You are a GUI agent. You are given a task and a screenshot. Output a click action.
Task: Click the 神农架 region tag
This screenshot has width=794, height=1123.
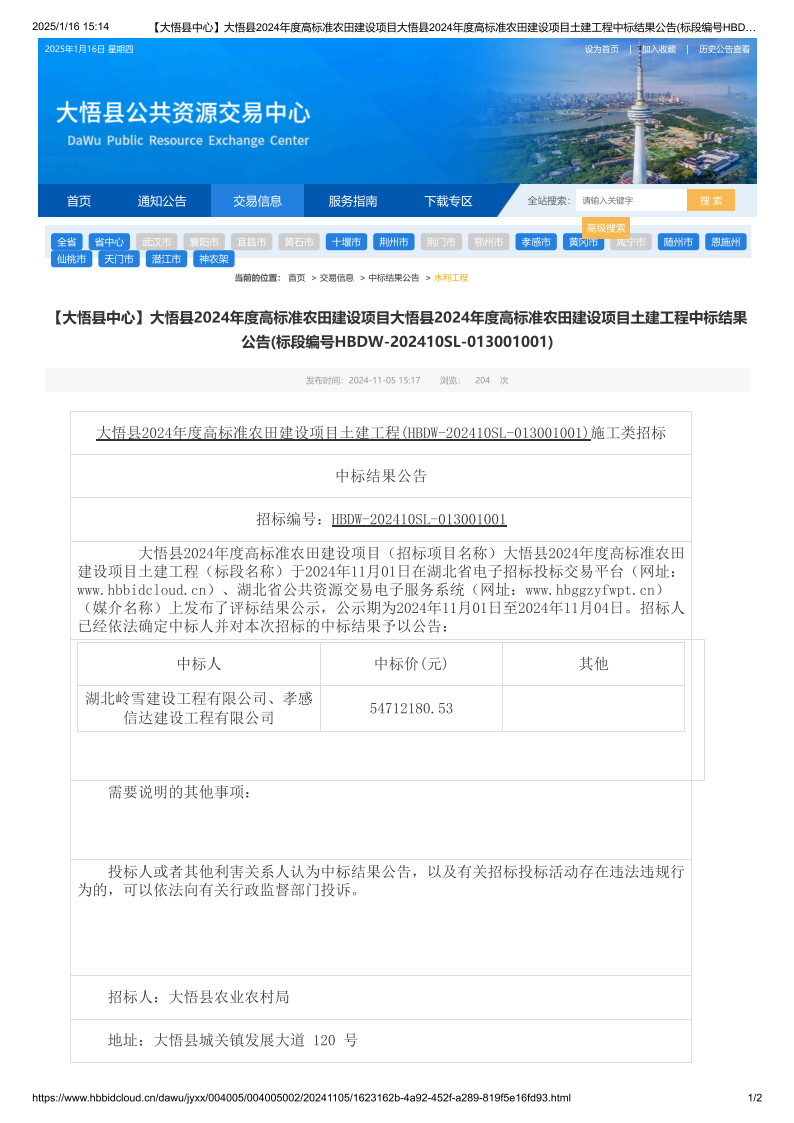213,259
